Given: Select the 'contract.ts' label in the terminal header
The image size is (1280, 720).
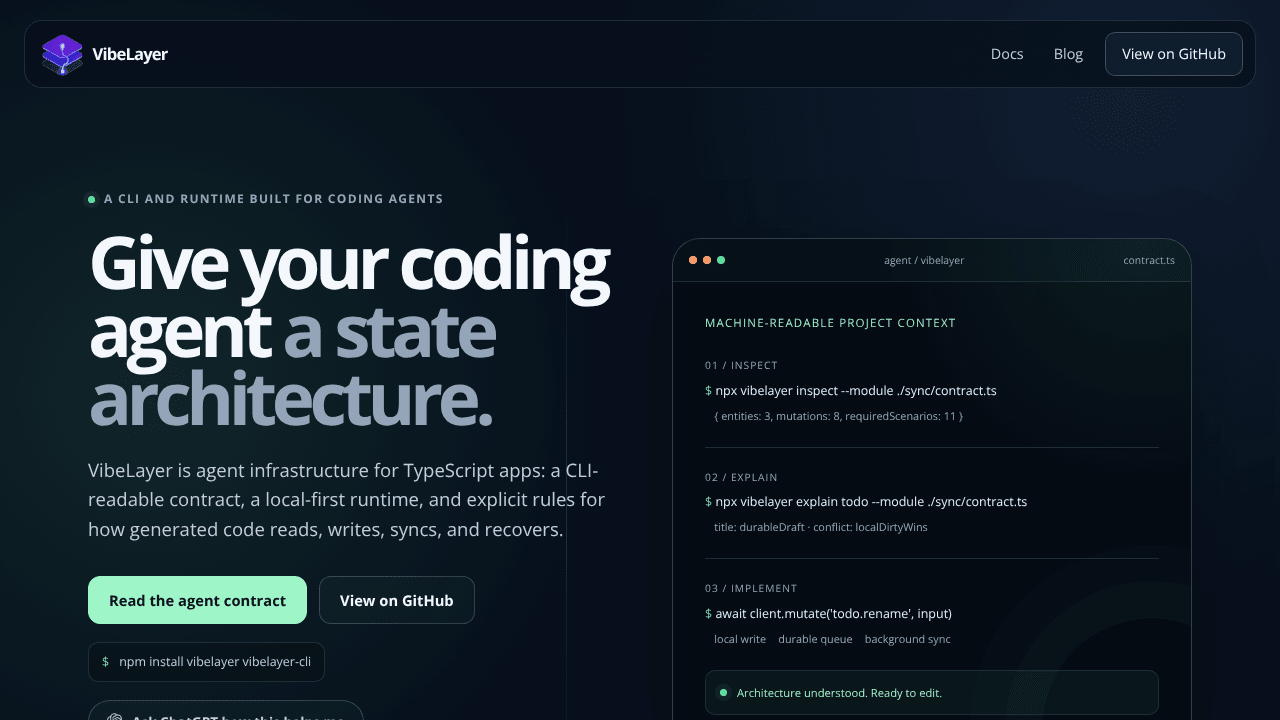Looking at the screenshot, I should click(x=1149, y=260).
